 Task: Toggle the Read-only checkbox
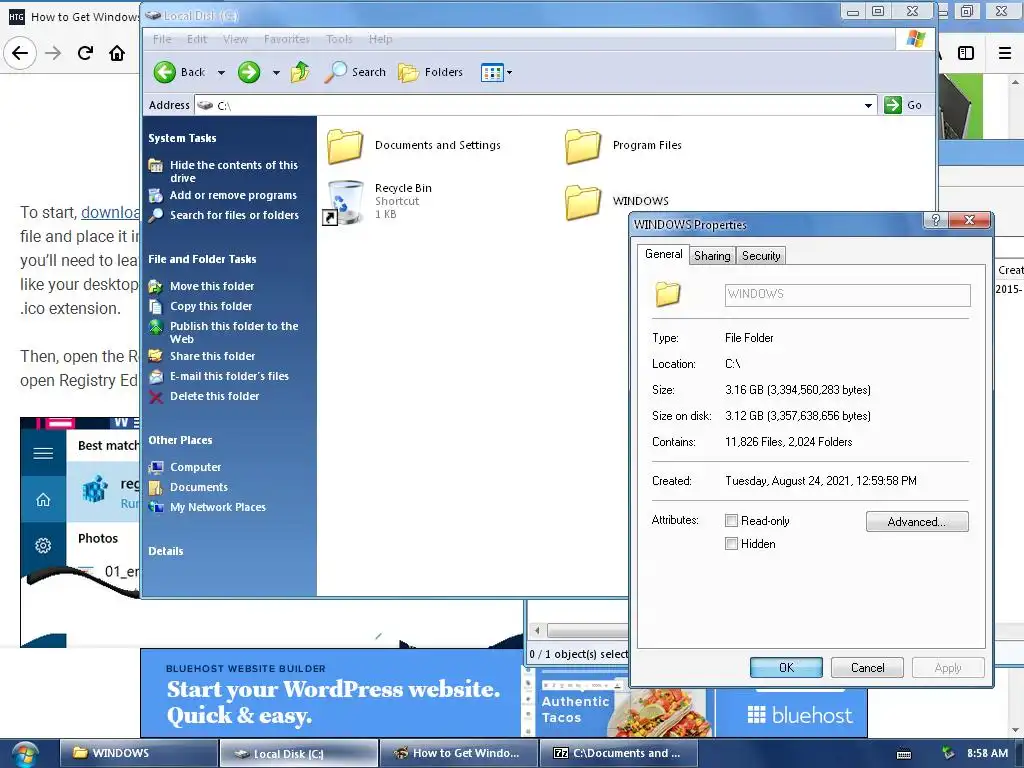tap(731, 520)
